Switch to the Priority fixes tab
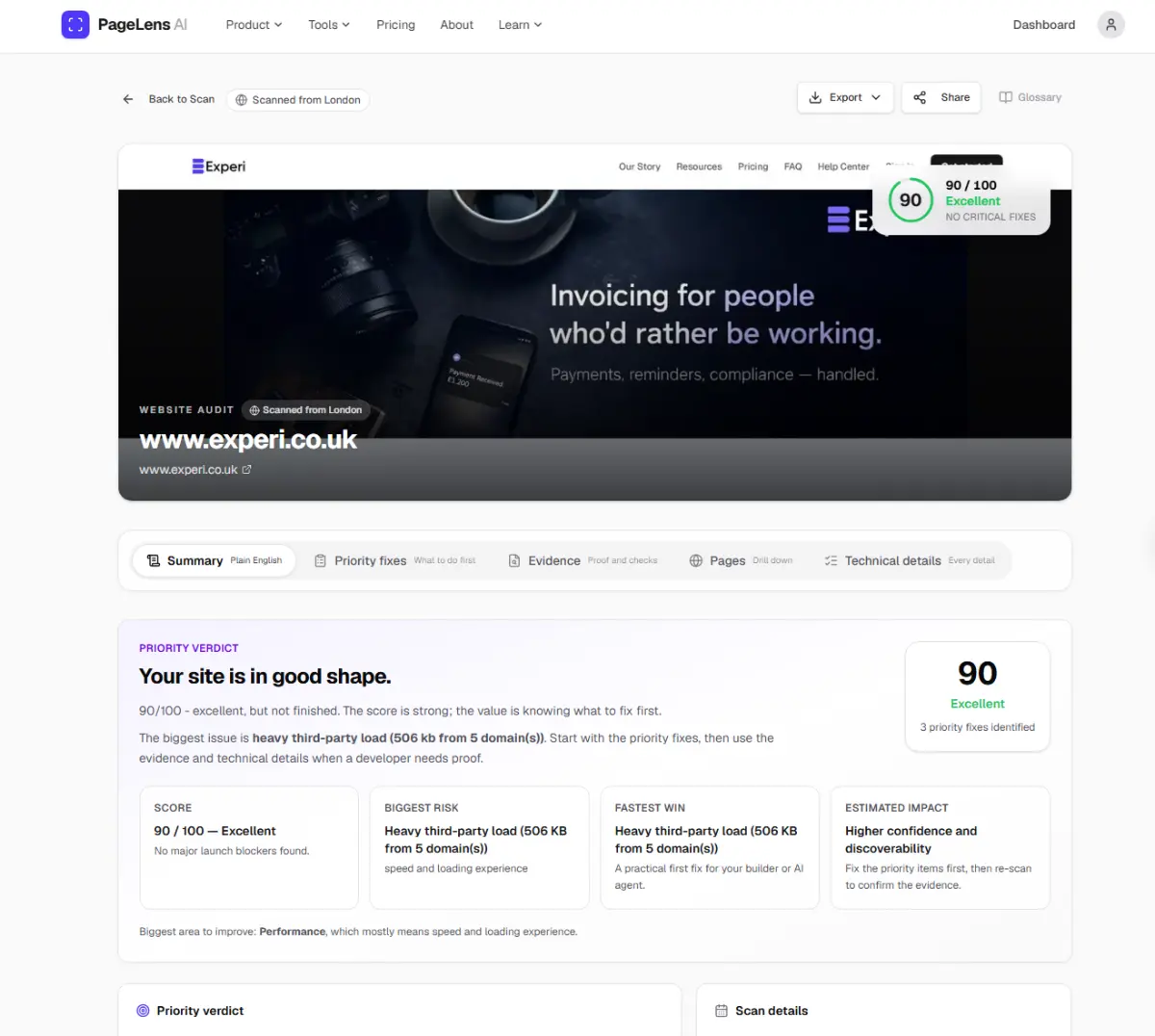Screen dimensions: 1155x1036 395,560
